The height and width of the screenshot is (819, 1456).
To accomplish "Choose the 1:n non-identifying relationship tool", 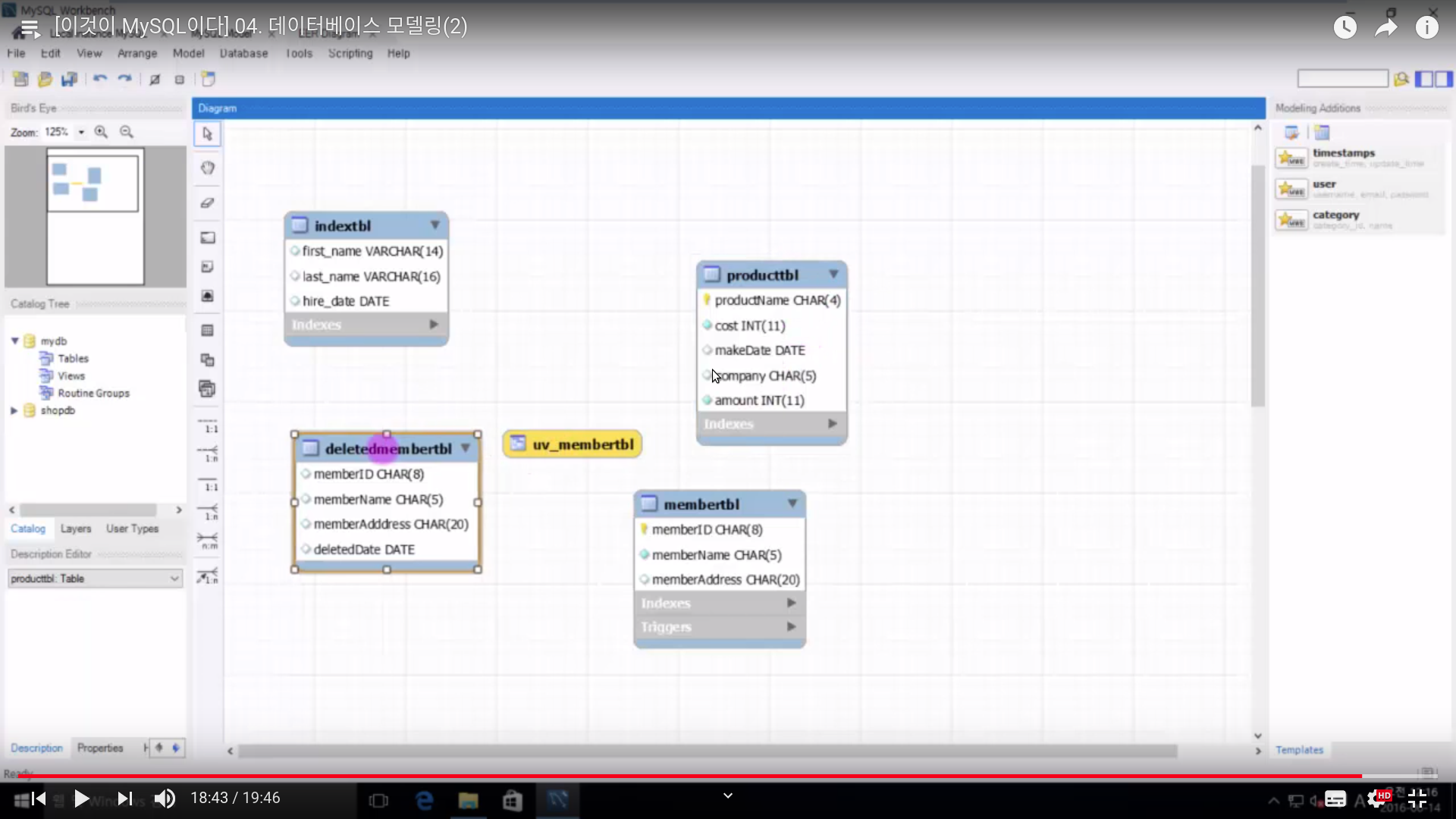I will pyautogui.click(x=208, y=454).
